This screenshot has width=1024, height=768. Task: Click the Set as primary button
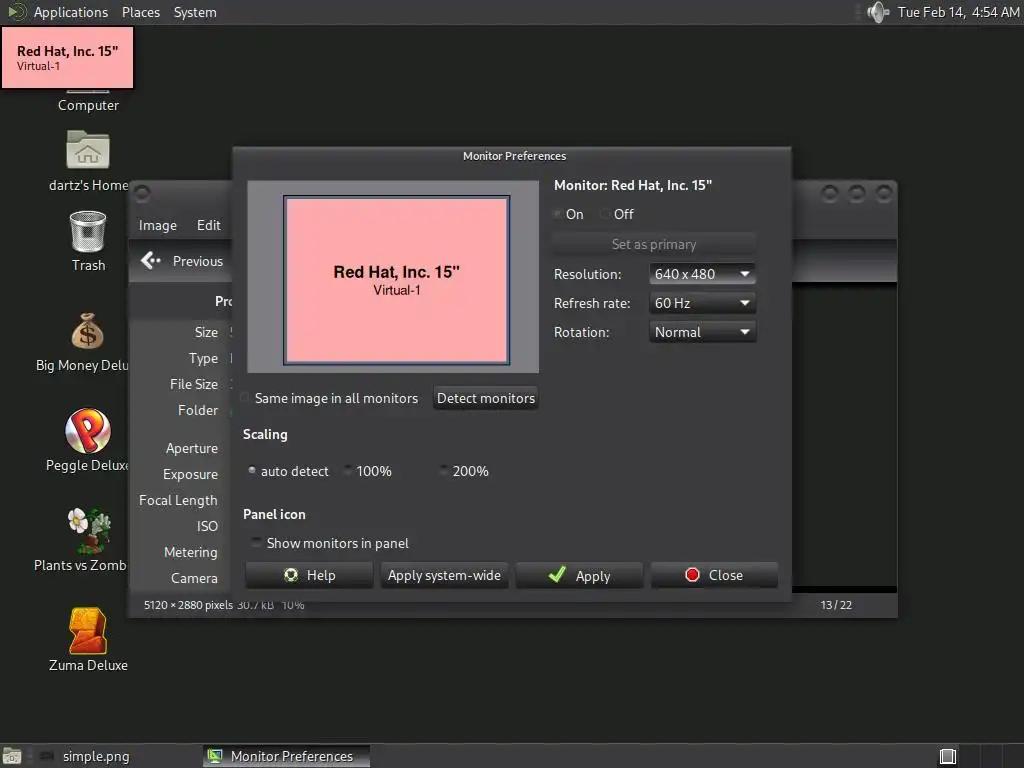tap(654, 244)
